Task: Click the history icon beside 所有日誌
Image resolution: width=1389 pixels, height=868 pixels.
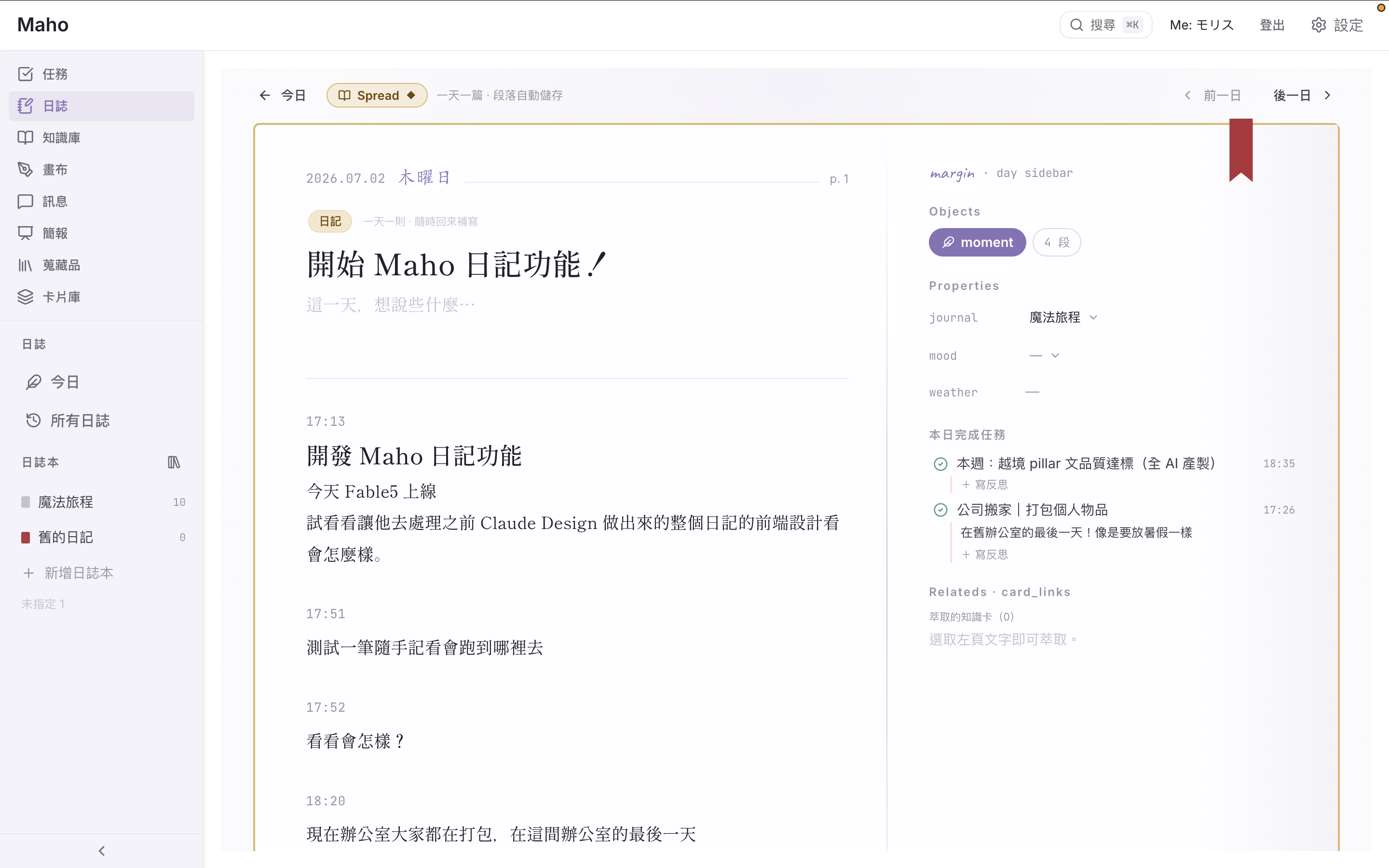Action: [x=34, y=420]
